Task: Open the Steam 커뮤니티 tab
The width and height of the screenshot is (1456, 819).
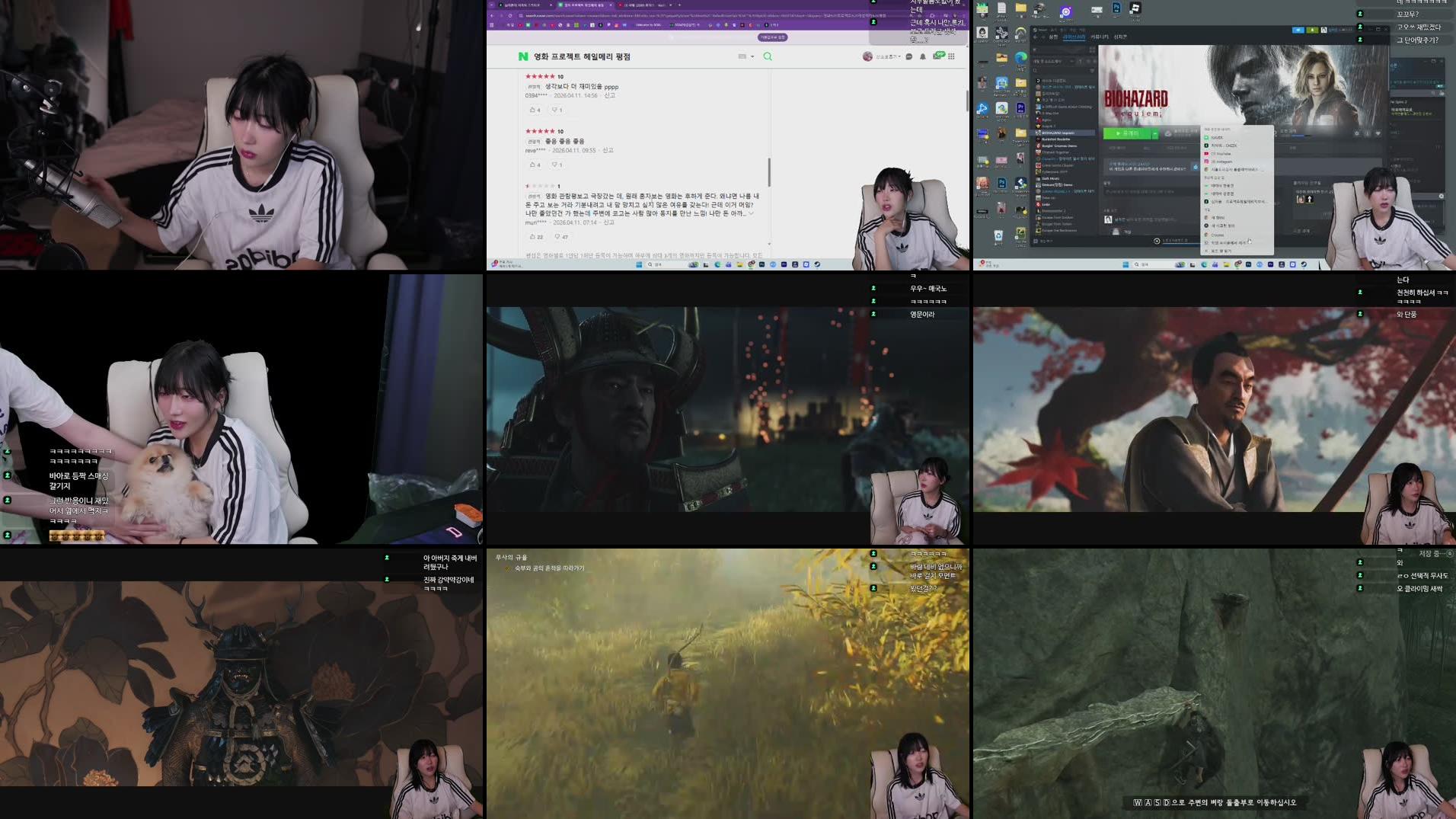Action: pos(1100,37)
